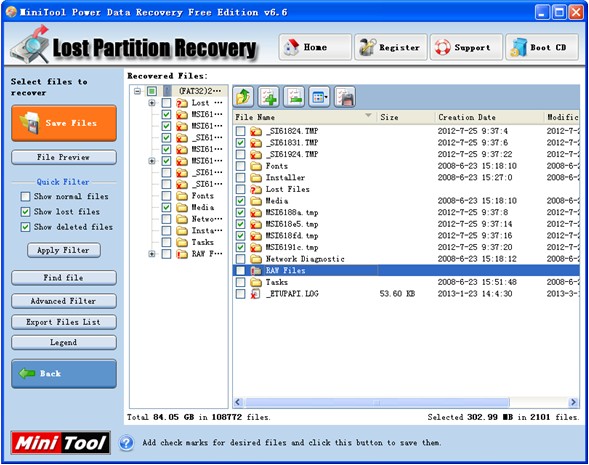Click the Save Files orange button
This screenshot has width=589, height=465.
(x=64, y=123)
